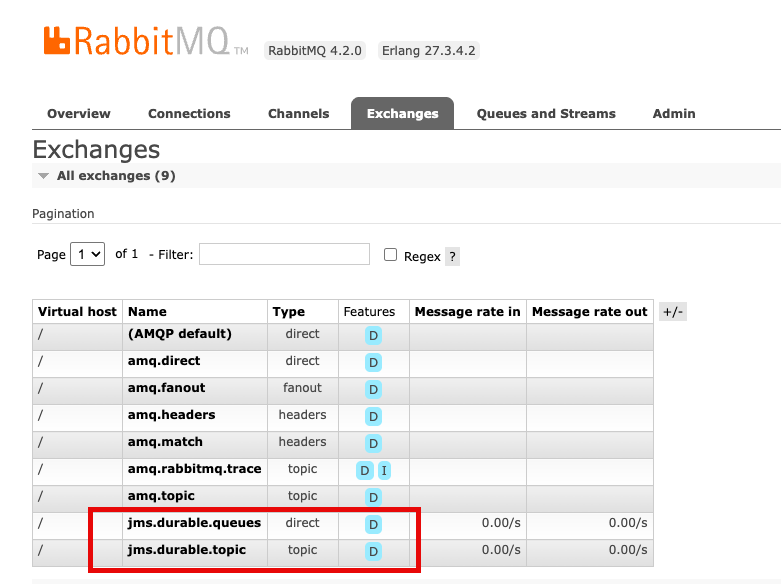Click the Regex help question mark
The width and height of the screenshot is (781, 584).
click(x=452, y=257)
